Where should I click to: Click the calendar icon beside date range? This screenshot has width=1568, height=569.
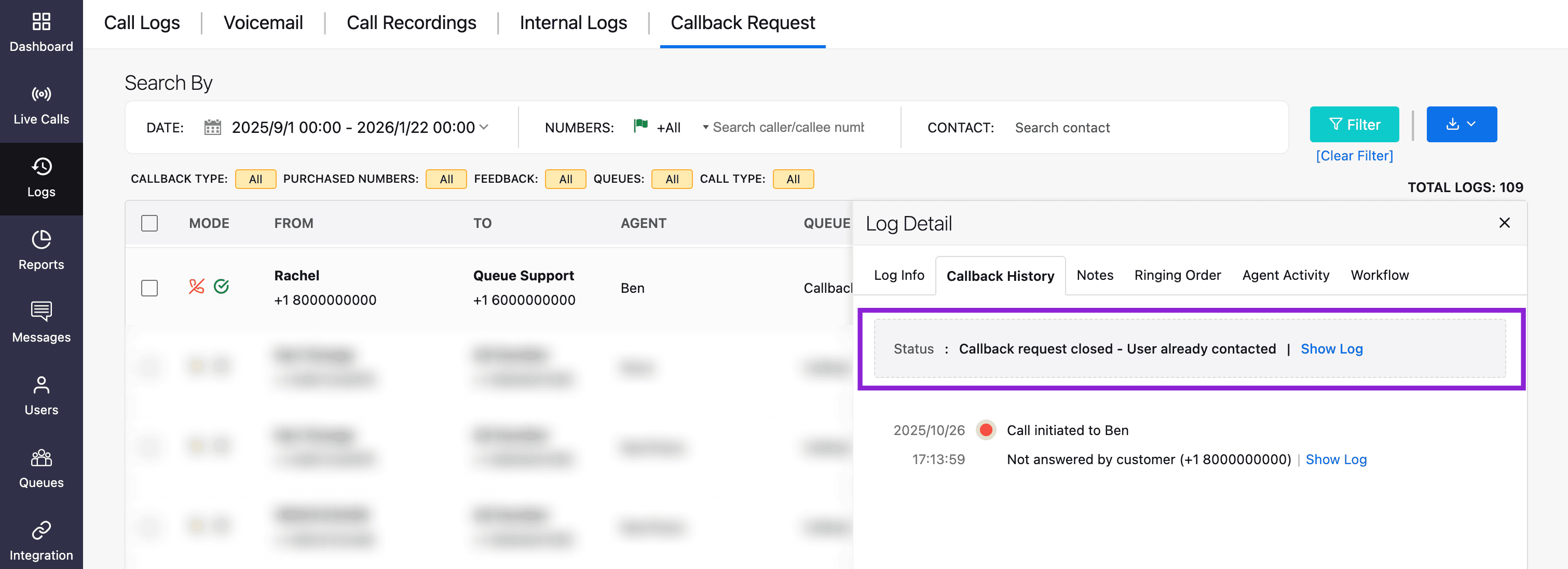click(212, 127)
